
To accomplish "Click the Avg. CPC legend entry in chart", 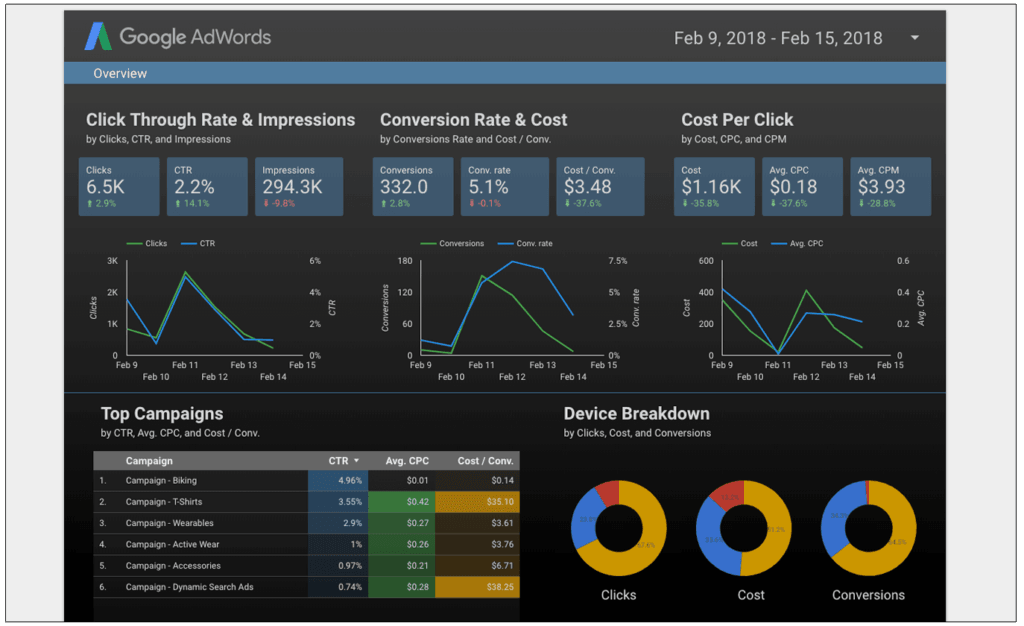I will click(x=797, y=243).
